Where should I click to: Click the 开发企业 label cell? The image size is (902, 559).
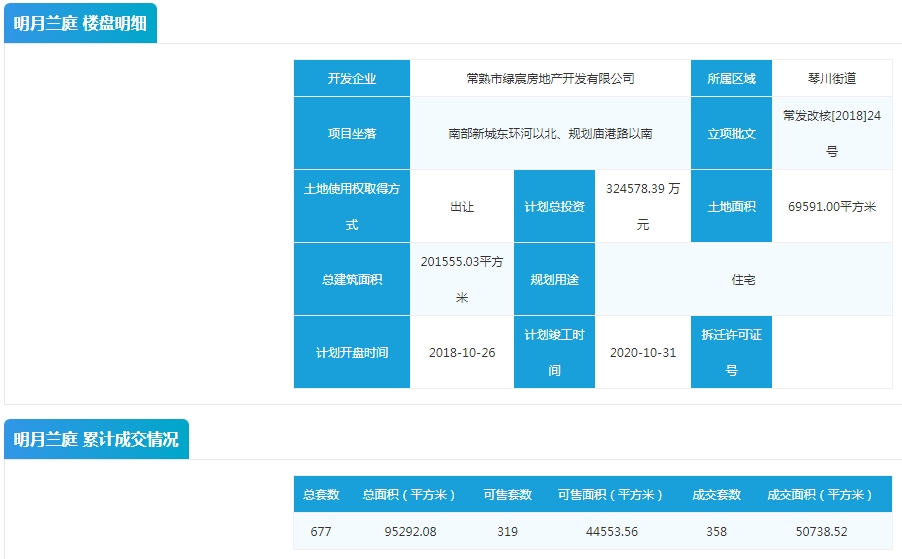352,78
